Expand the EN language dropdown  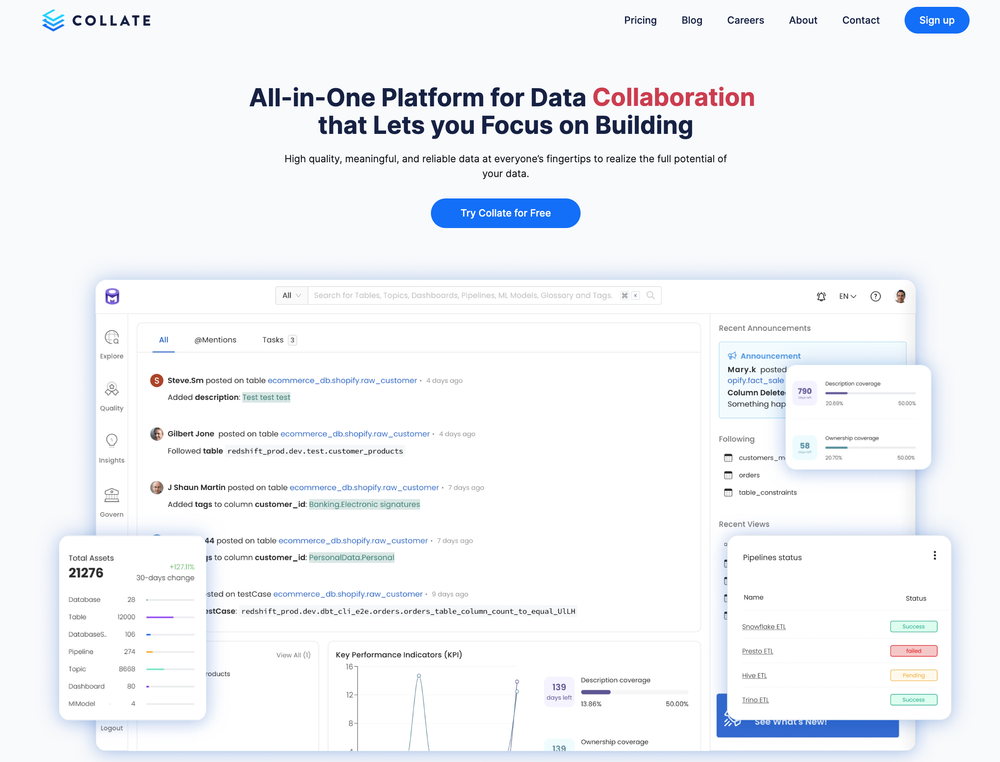847,297
